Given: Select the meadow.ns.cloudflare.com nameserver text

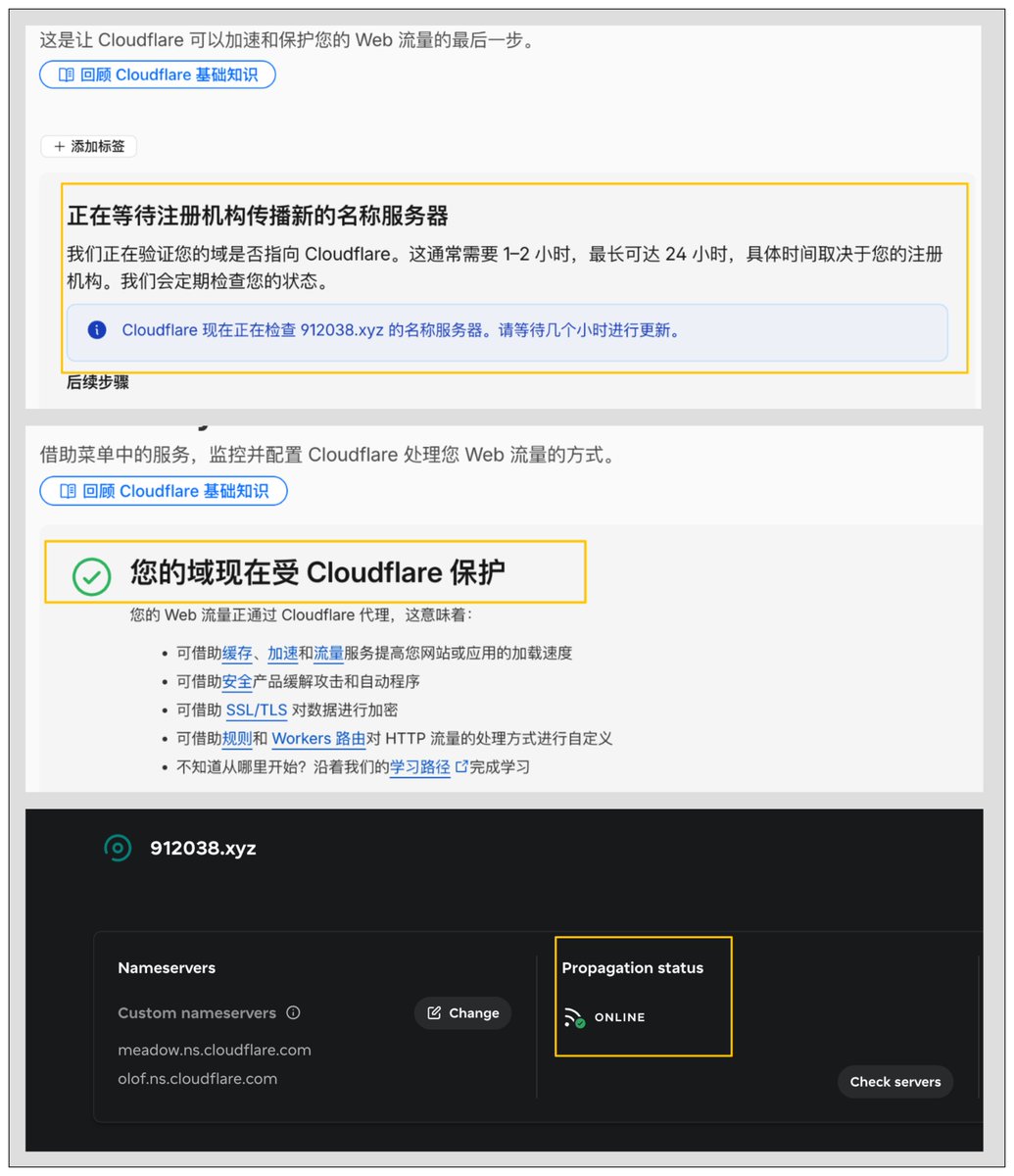Looking at the screenshot, I should click(215, 1050).
